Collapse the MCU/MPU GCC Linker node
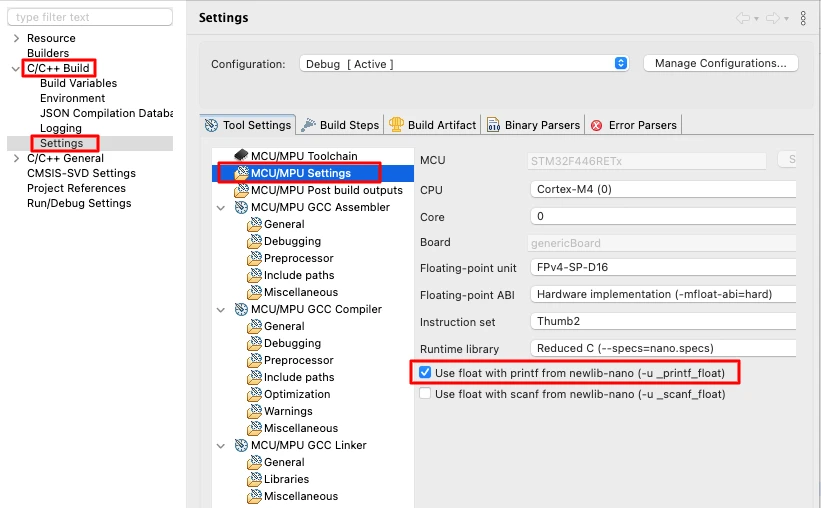Viewport: 821px width, 508px height. pos(221,446)
